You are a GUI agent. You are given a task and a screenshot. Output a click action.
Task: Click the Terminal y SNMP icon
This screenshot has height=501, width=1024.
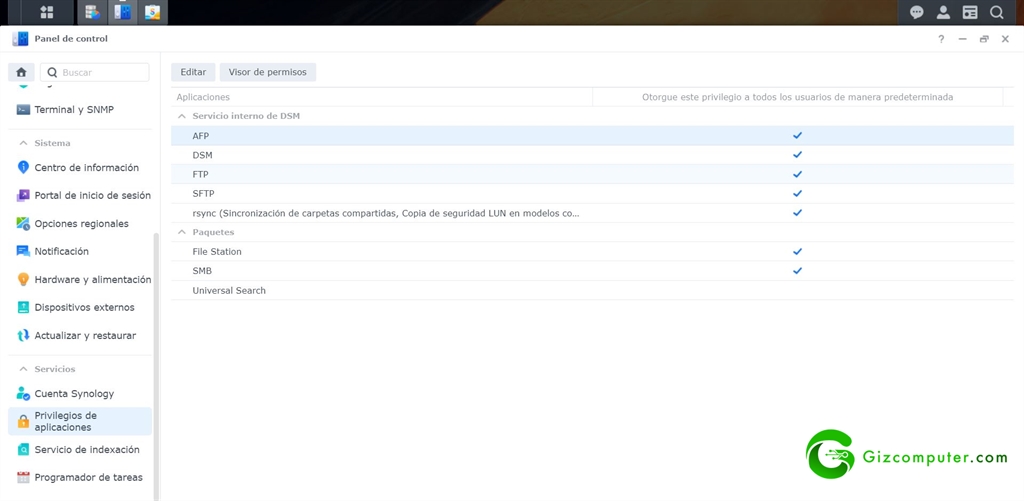pyautogui.click(x=24, y=110)
